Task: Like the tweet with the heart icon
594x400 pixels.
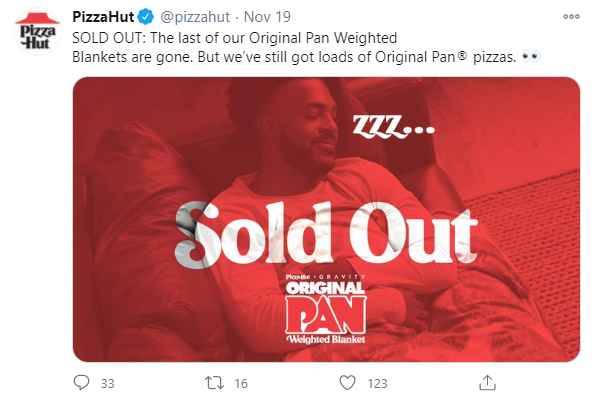Action: [x=347, y=383]
